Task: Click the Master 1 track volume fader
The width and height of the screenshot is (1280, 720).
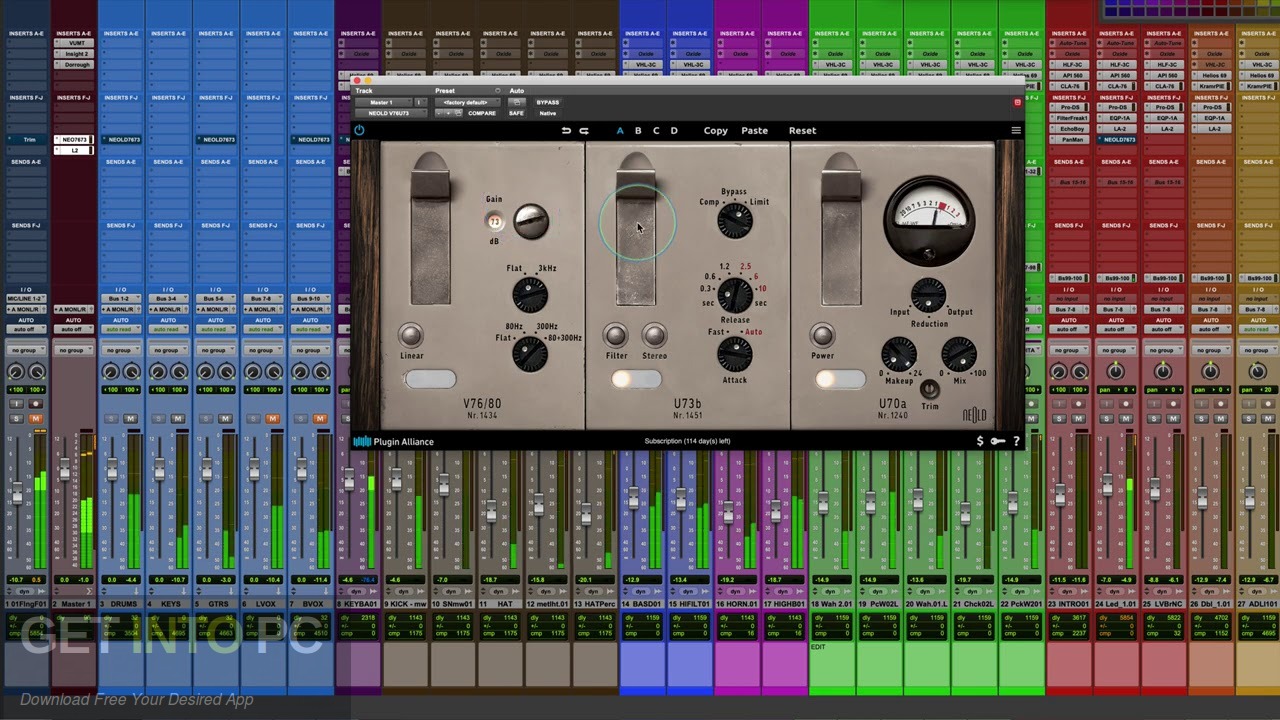Action: coord(64,470)
